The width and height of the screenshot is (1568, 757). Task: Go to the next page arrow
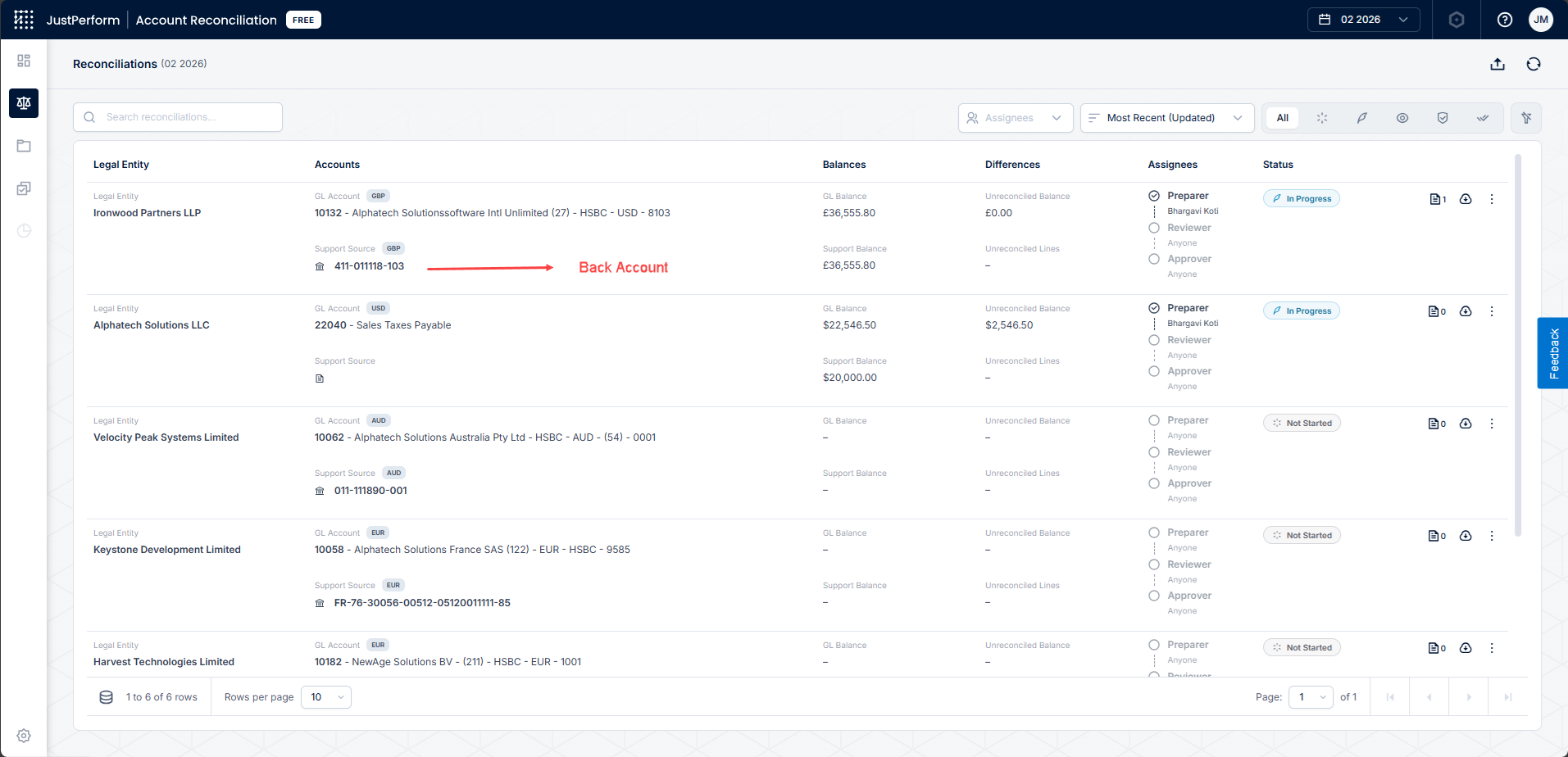click(x=1469, y=697)
